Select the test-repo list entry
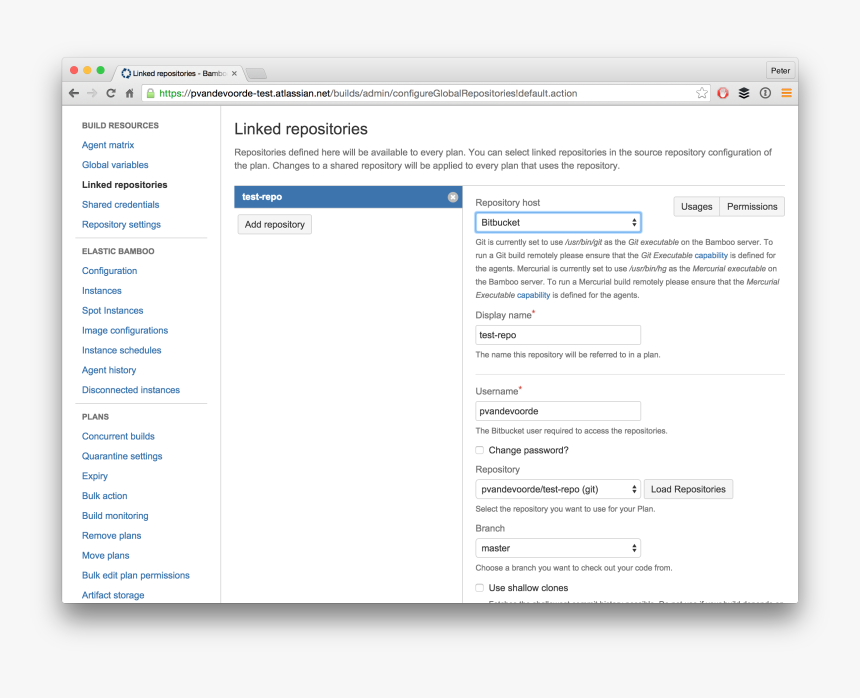Screen dimensions: 860x698 (348, 197)
